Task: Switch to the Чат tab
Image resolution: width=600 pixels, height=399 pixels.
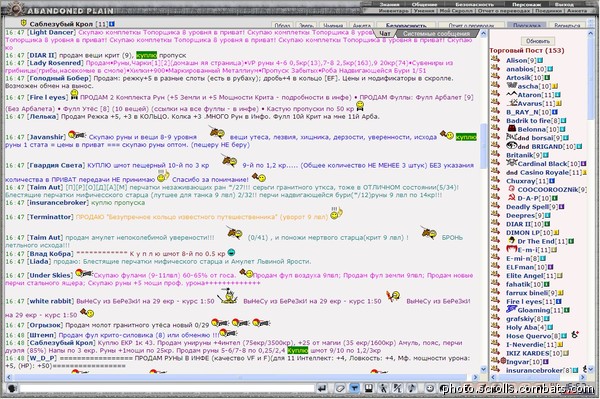Action: (385, 34)
